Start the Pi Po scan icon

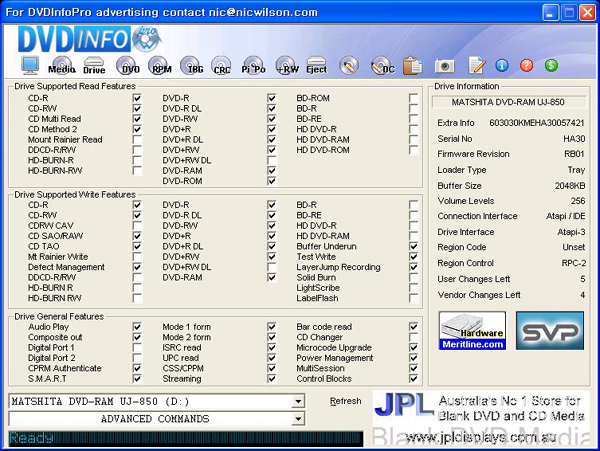(253, 65)
